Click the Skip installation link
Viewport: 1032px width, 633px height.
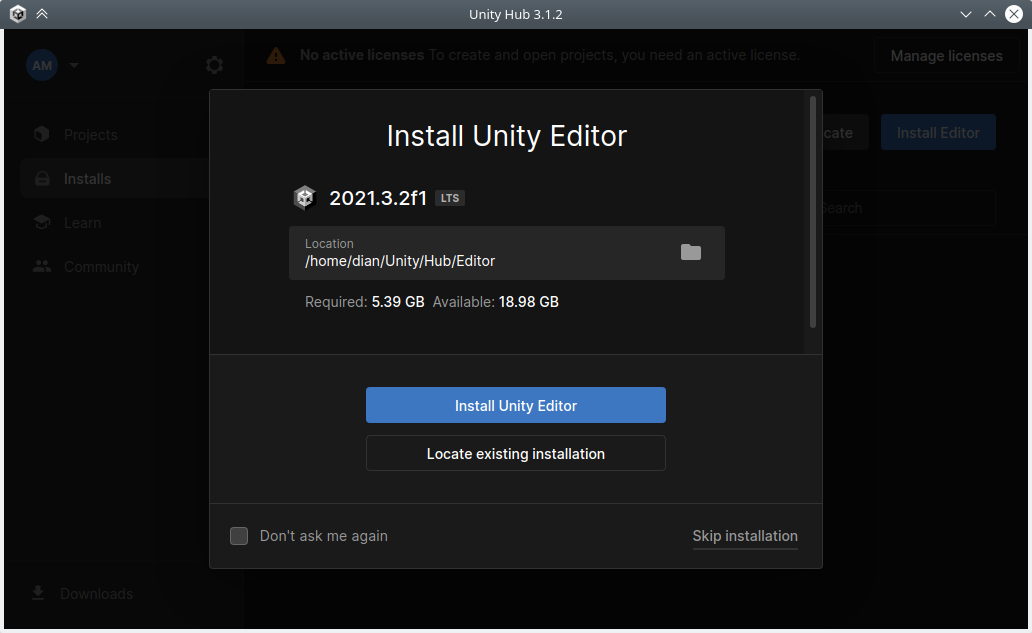click(x=745, y=536)
